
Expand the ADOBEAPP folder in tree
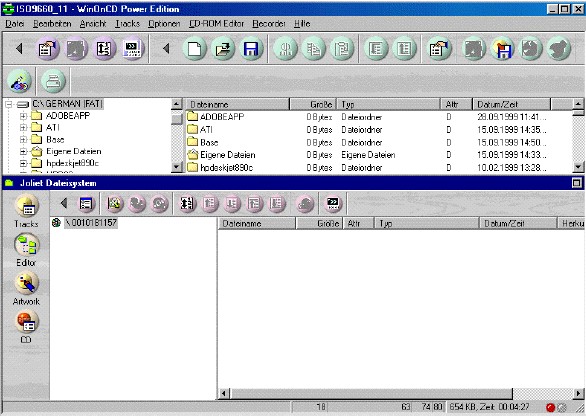tap(23, 116)
